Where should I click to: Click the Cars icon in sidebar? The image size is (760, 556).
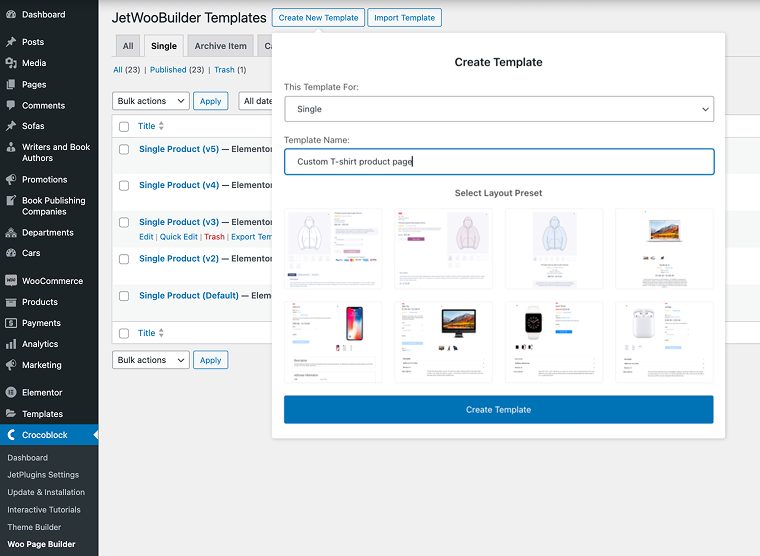tap(11, 253)
